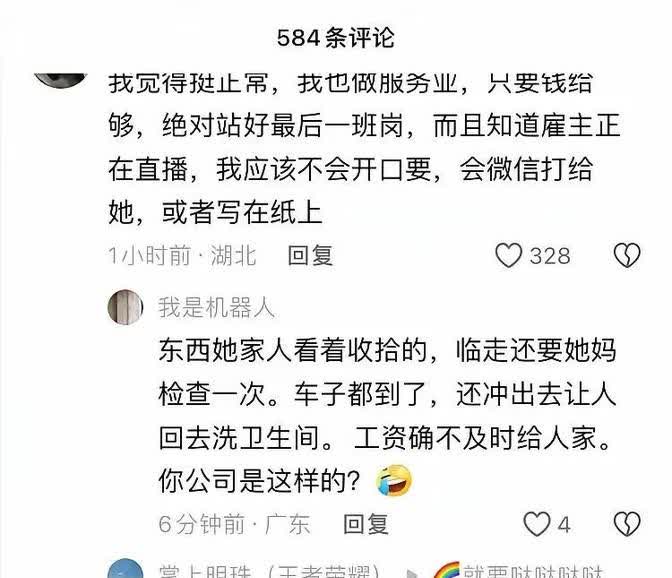Tap the laughing-crying emoji in the reply
Screen dimensions: 672x578
394,480
